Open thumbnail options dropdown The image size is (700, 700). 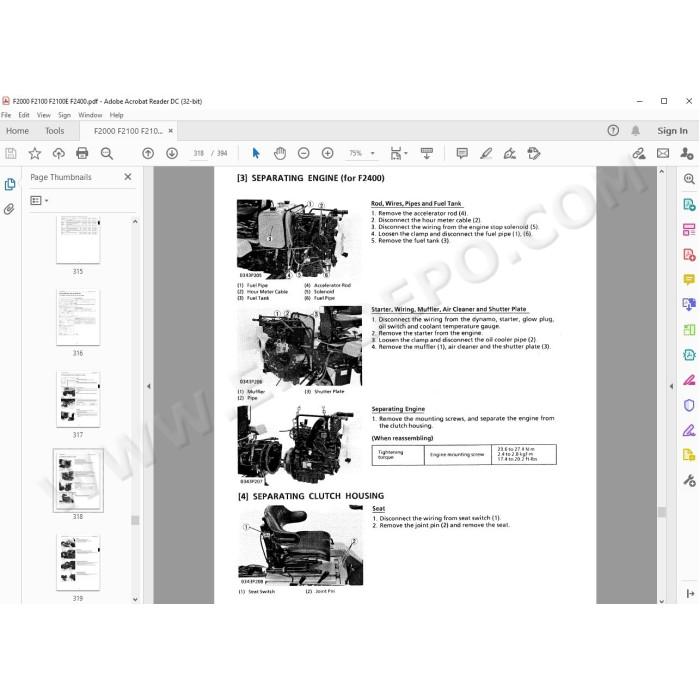39,200
